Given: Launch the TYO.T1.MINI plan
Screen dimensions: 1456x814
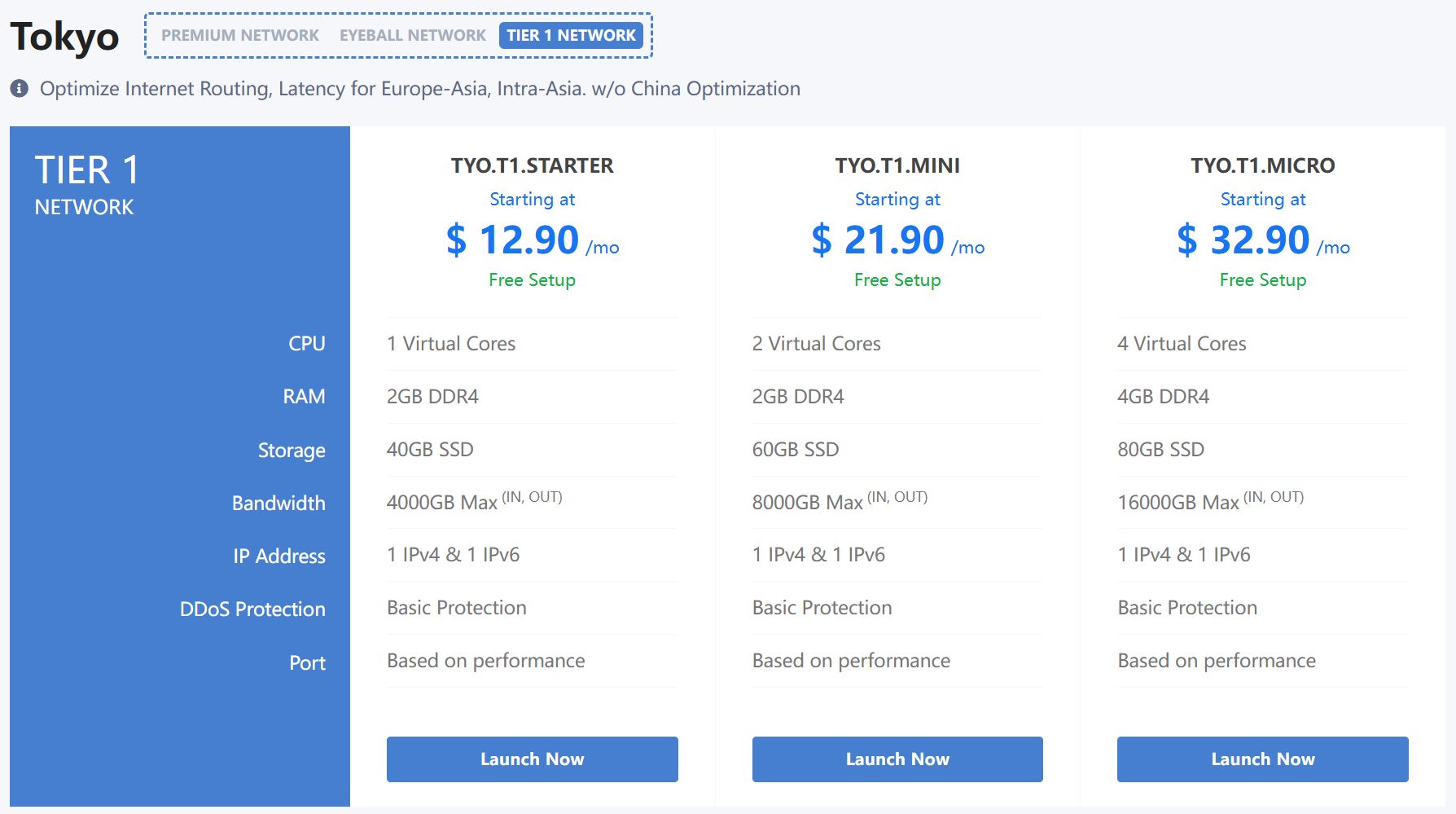Looking at the screenshot, I should point(897,759).
